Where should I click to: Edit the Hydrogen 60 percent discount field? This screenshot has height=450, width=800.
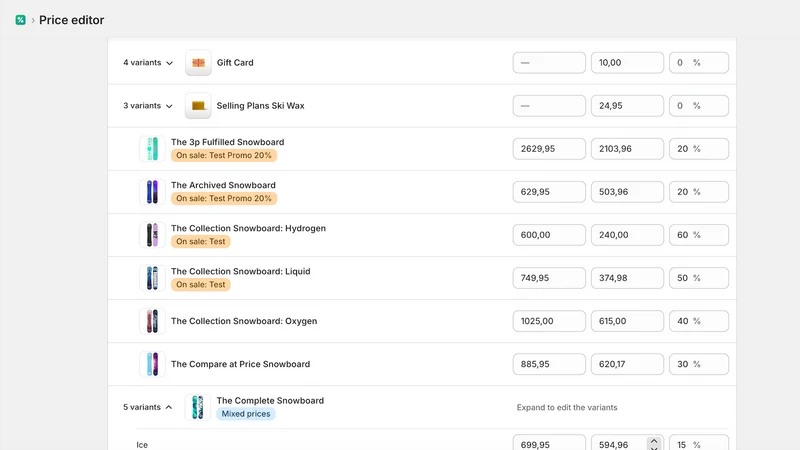(x=698, y=235)
